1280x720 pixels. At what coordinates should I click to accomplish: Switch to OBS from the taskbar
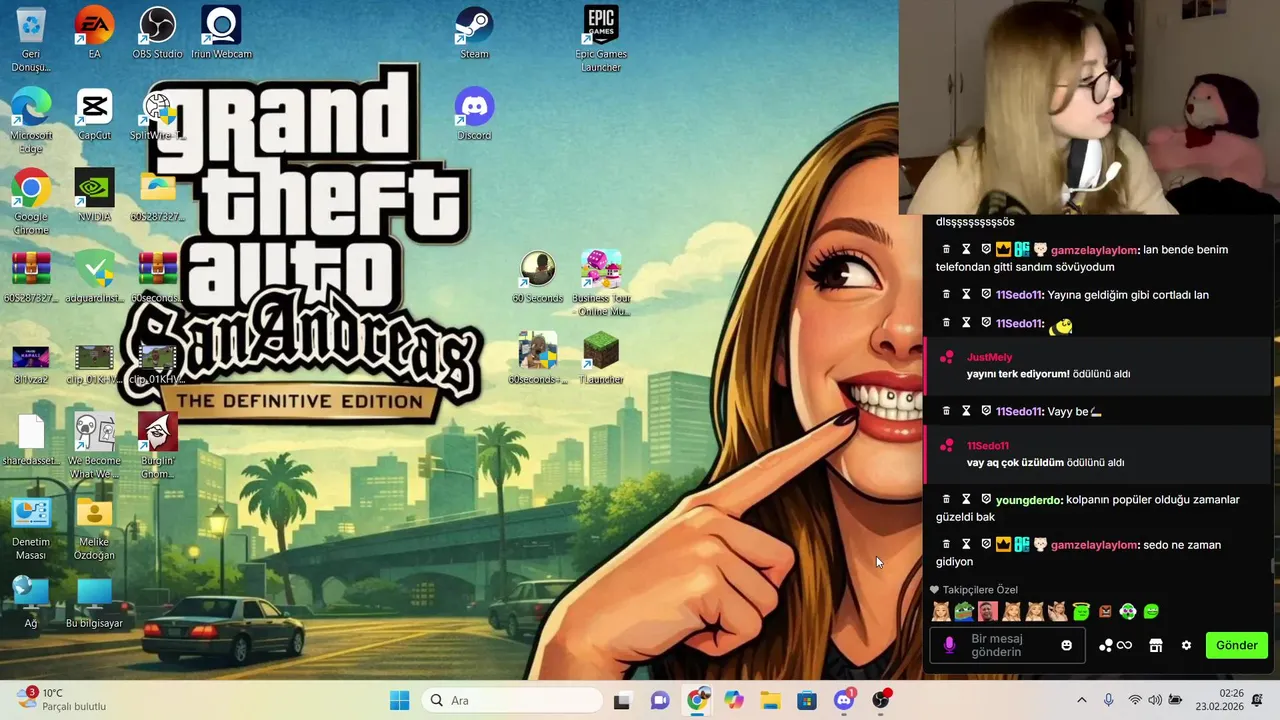click(881, 700)
